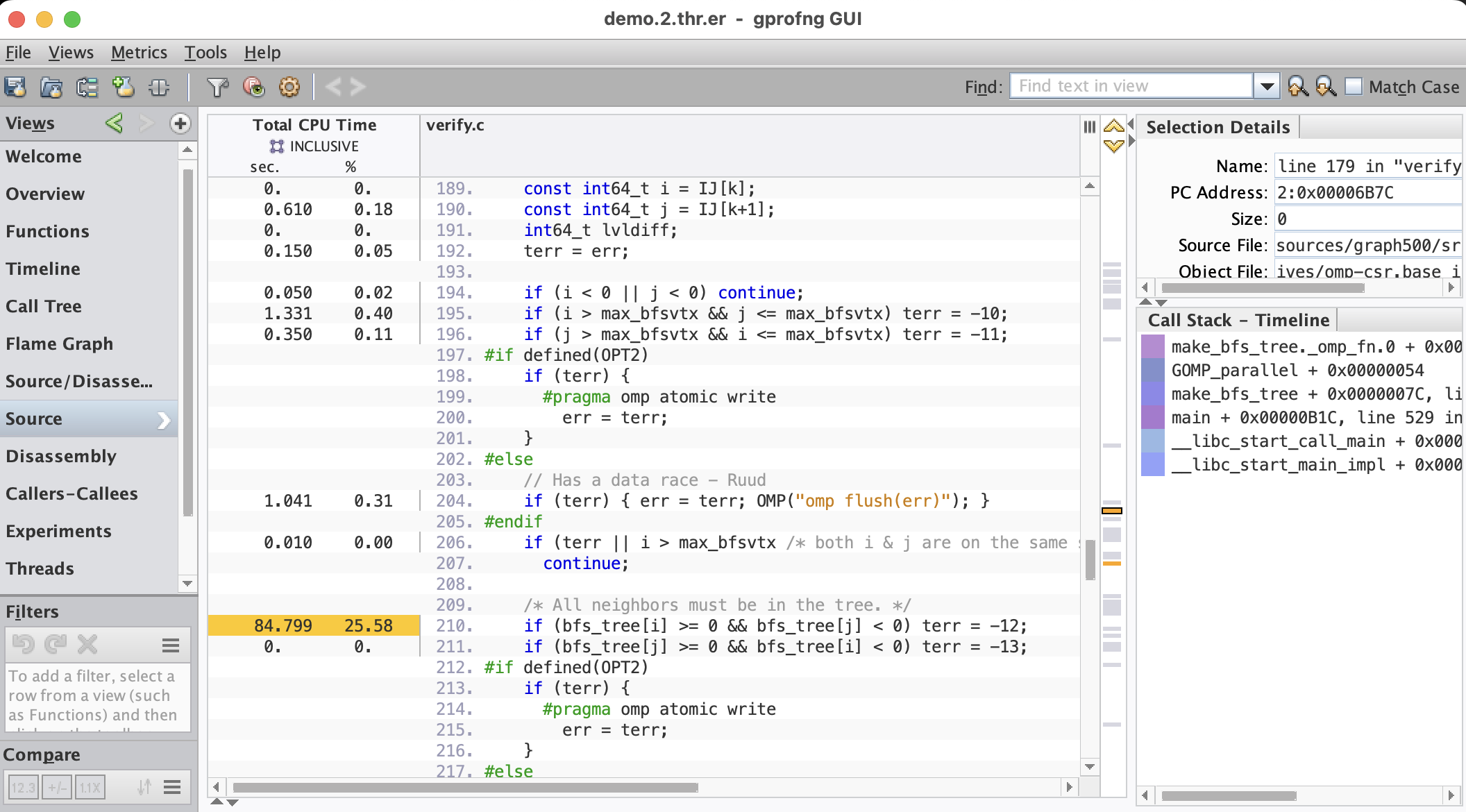This screenshot has width=1466, height=812.
Task: Click the Add Experiment plus-flask icon
Action: (124, 87)
